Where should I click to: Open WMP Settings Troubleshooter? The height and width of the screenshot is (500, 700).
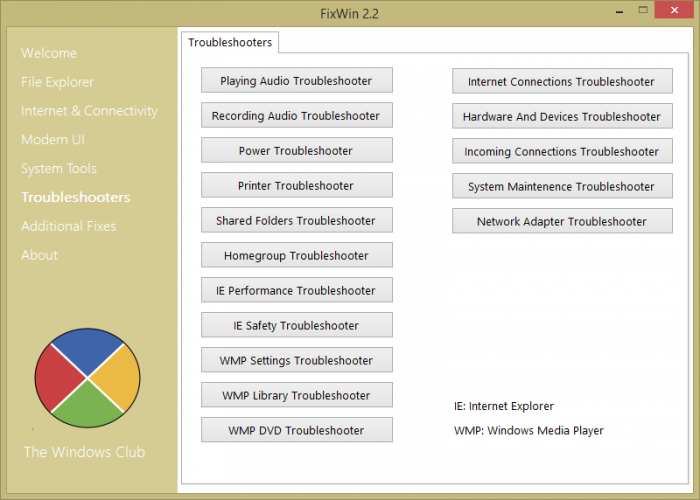coord(297,360)
